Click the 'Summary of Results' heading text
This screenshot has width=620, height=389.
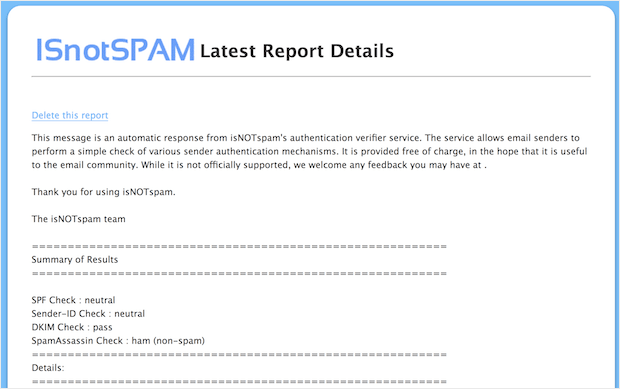pyautogui.click(x=75, y=260)
